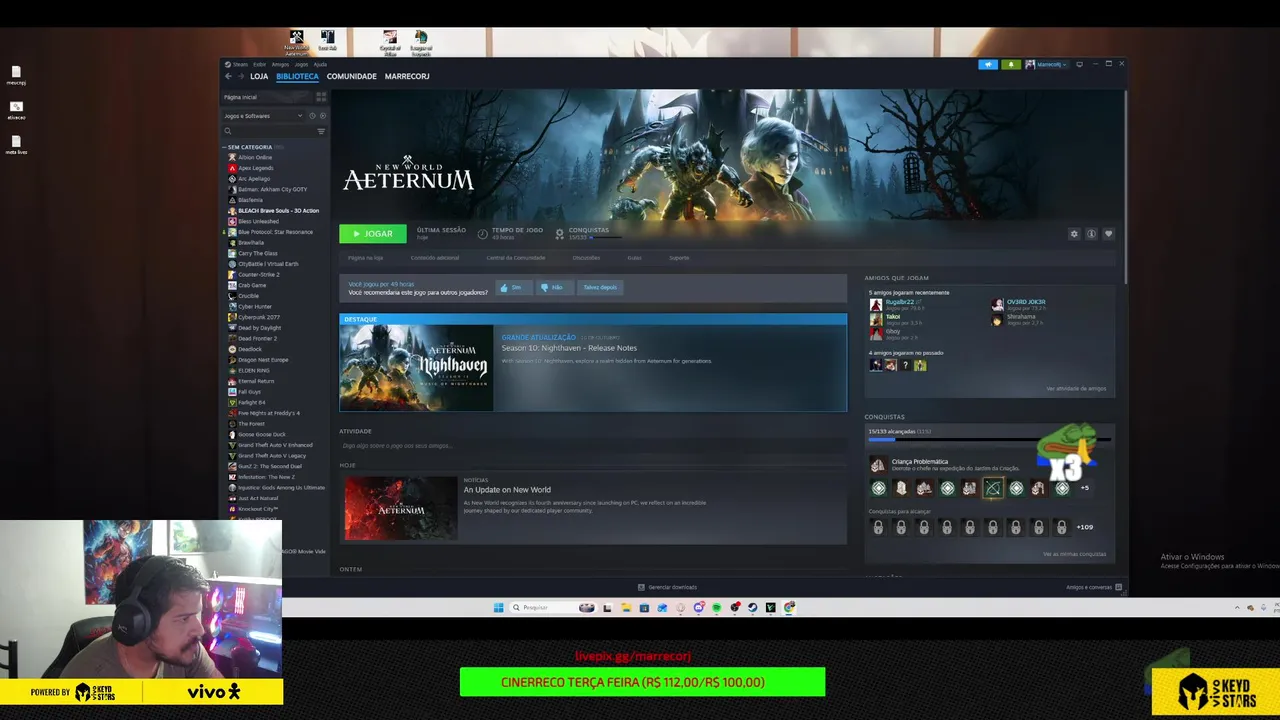Open the MarrecoRJ account dropdown
The width and height of the screenshot is (1280, 720).
1046,64
